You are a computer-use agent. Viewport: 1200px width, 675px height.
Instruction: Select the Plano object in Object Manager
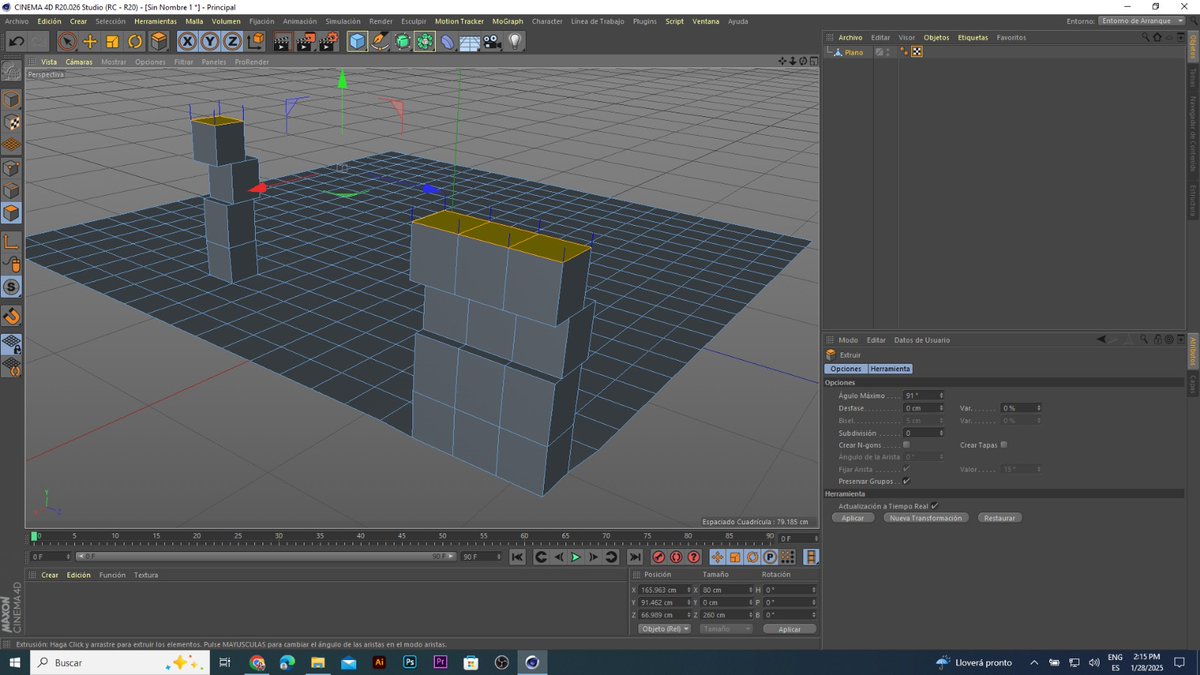pyautogui.click(x=853, y=52)
